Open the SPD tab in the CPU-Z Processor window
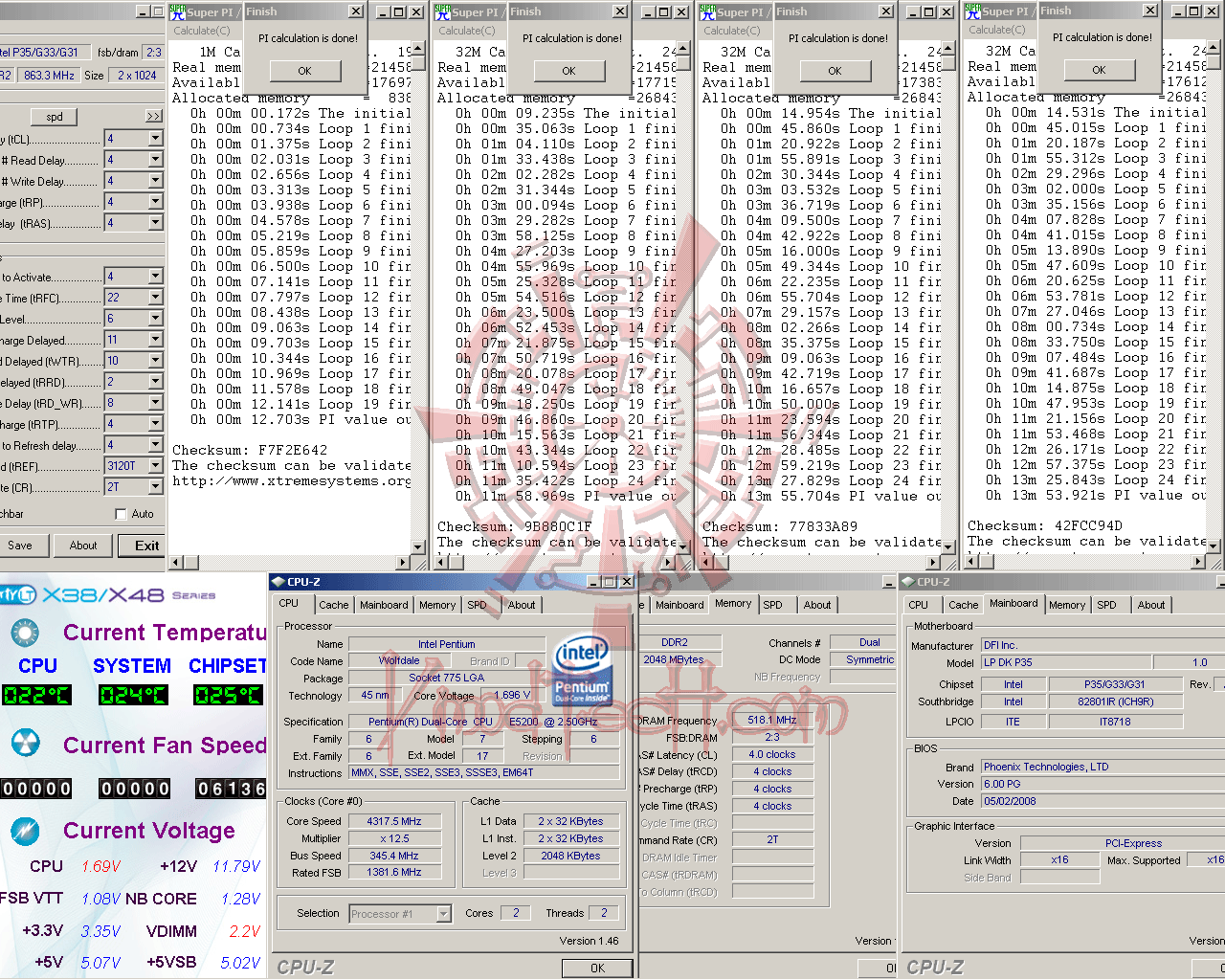 (478, 605)
